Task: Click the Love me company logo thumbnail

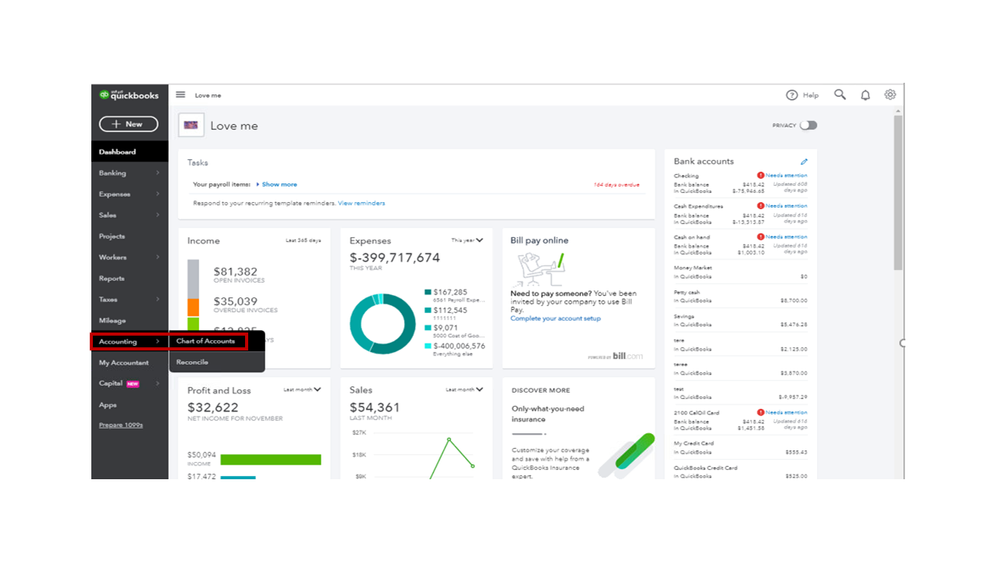Action: [191, 125]
